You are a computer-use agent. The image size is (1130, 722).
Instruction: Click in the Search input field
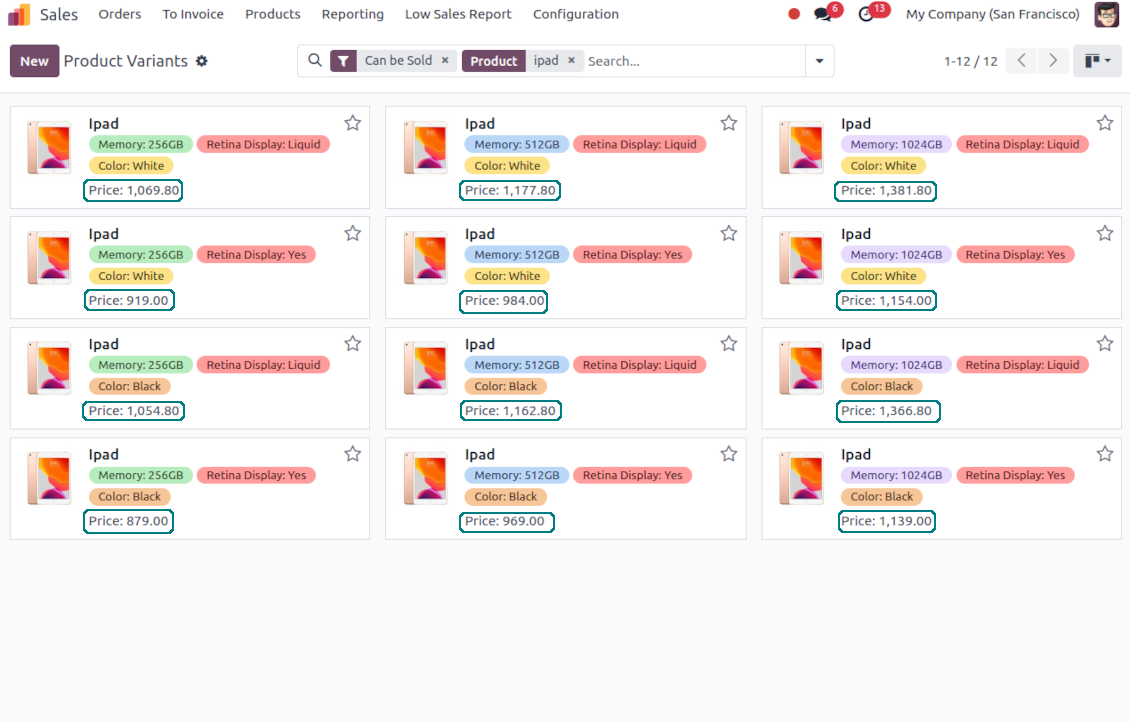click(x=693, y=61)
